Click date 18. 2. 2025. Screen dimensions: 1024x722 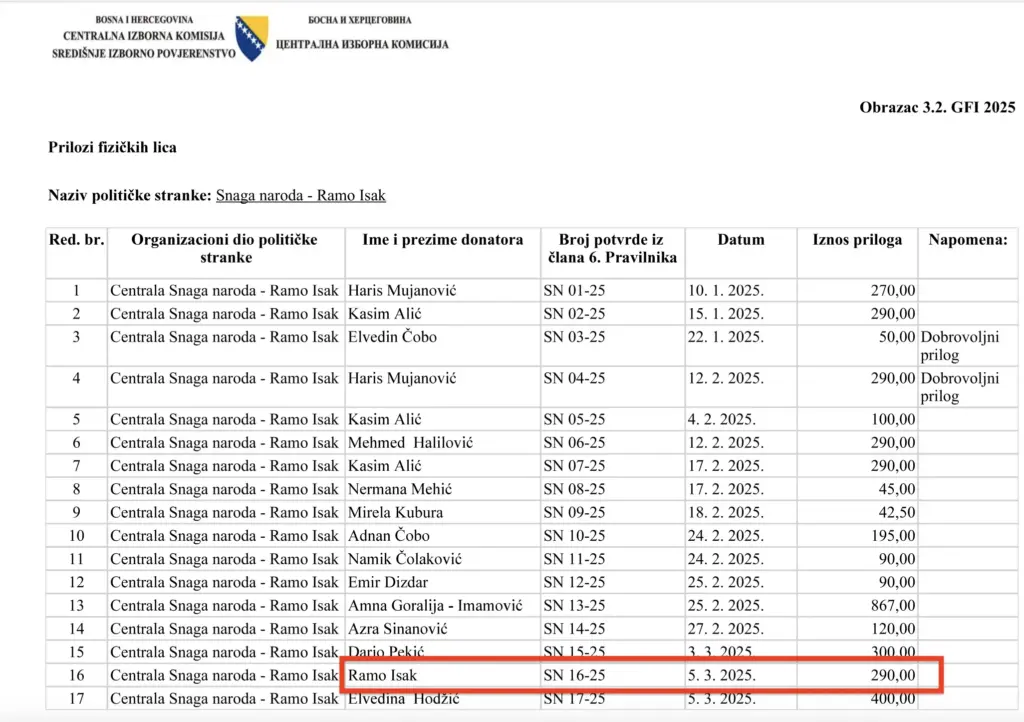(726, 512)
